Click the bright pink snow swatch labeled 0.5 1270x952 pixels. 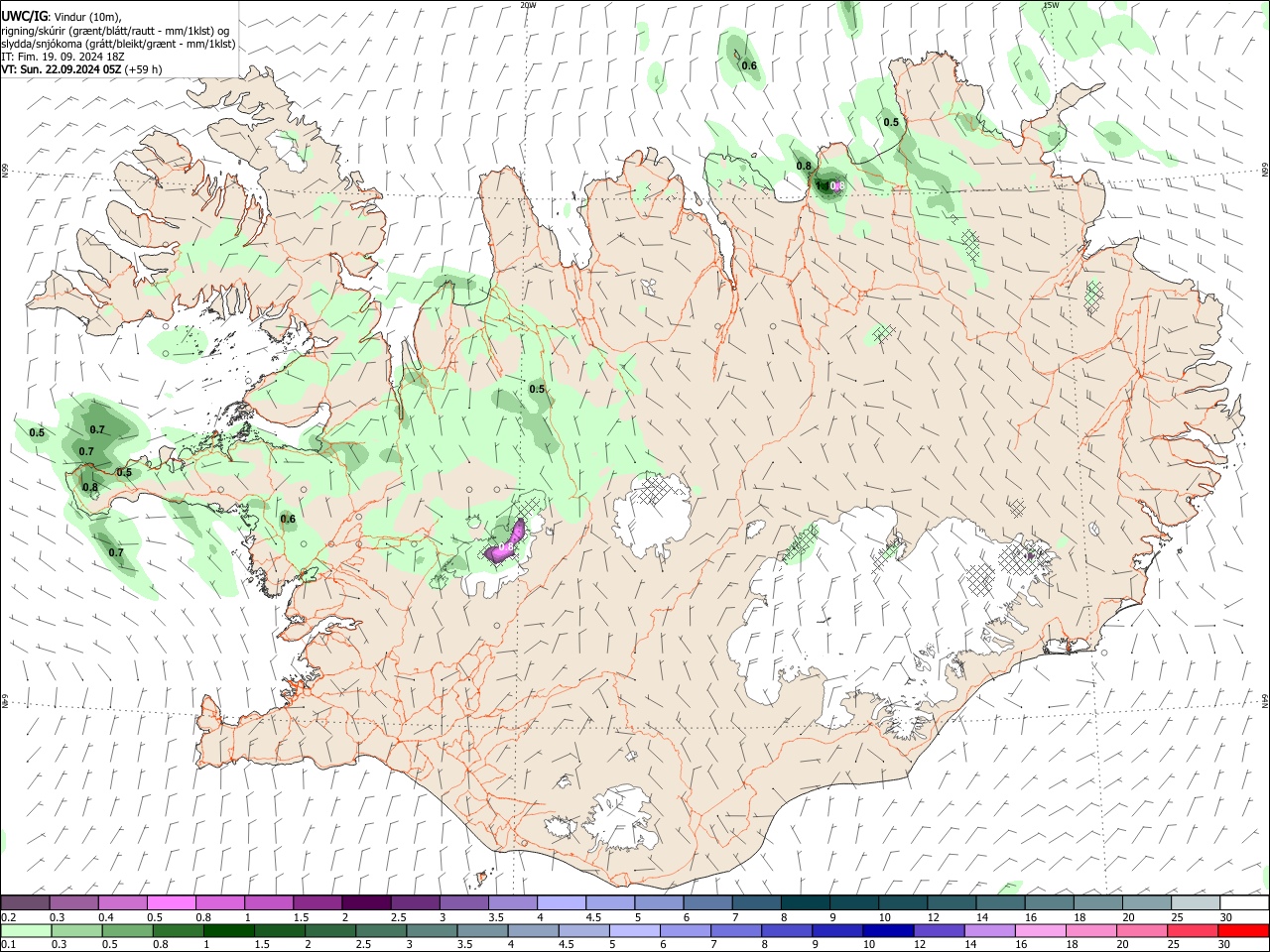pos(171,902)
